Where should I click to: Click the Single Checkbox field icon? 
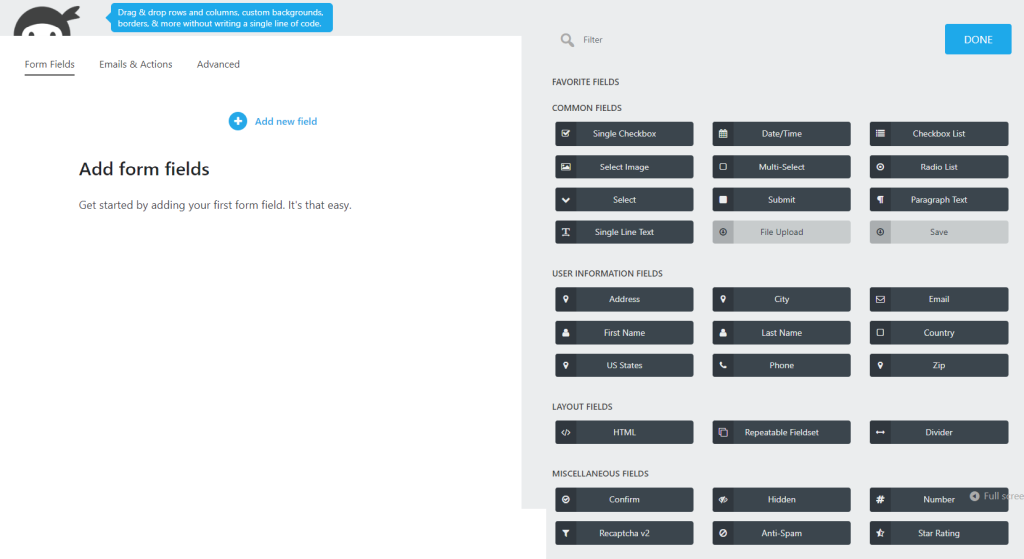coord(566,133)
